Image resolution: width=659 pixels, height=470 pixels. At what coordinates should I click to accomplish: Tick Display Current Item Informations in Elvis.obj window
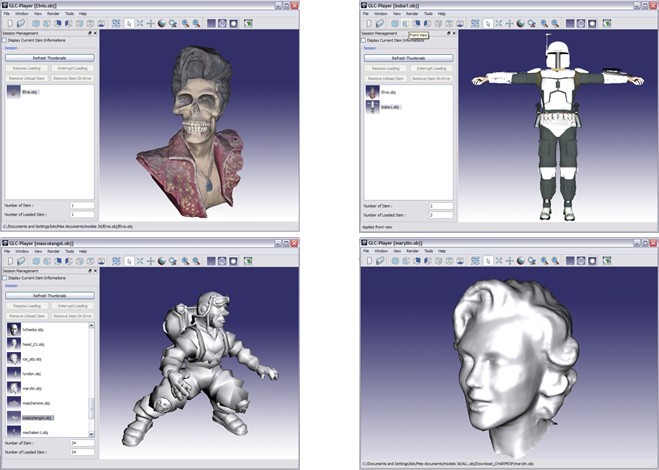(5, 40)
